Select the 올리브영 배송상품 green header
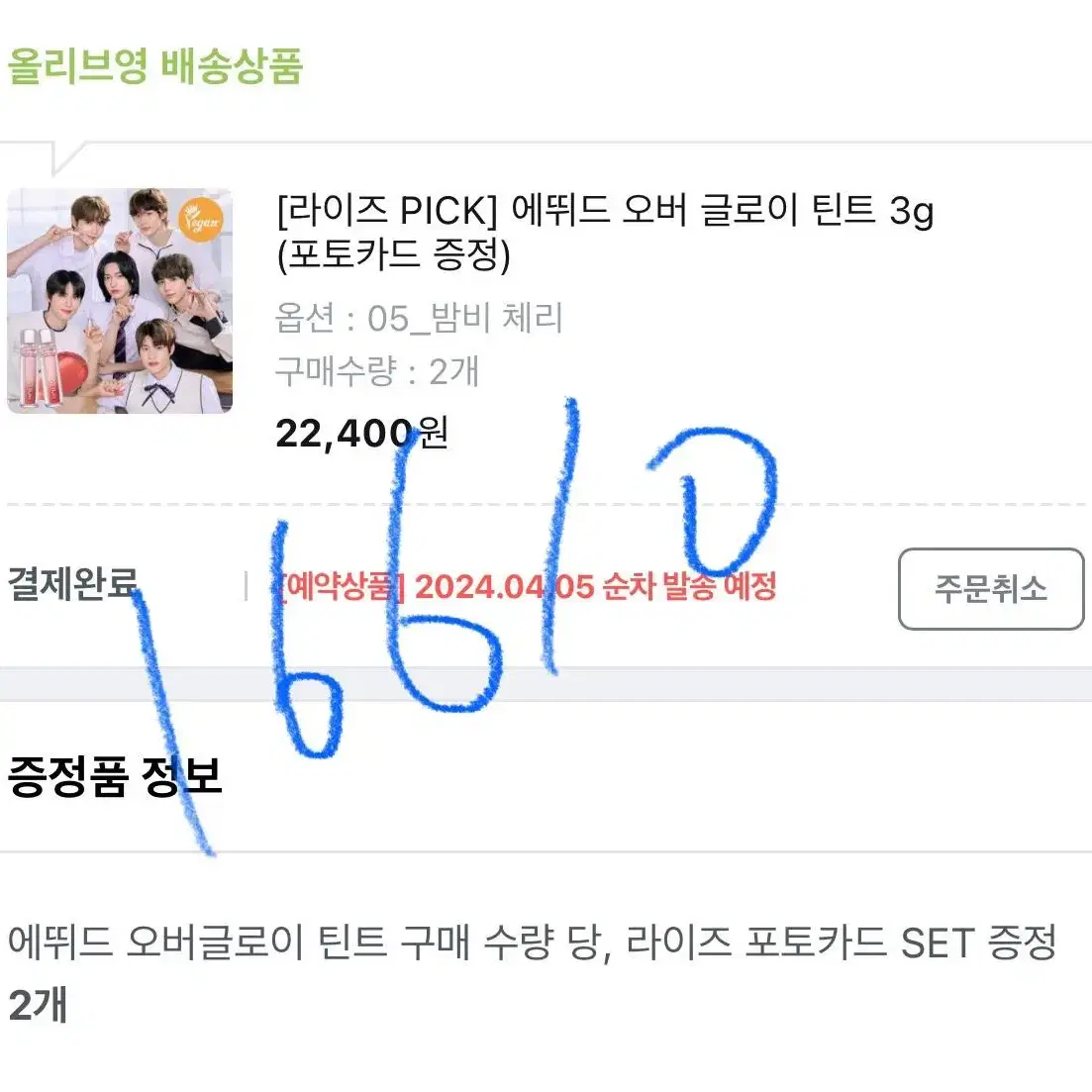The image size is (1092, 1092). coord(154,66)
